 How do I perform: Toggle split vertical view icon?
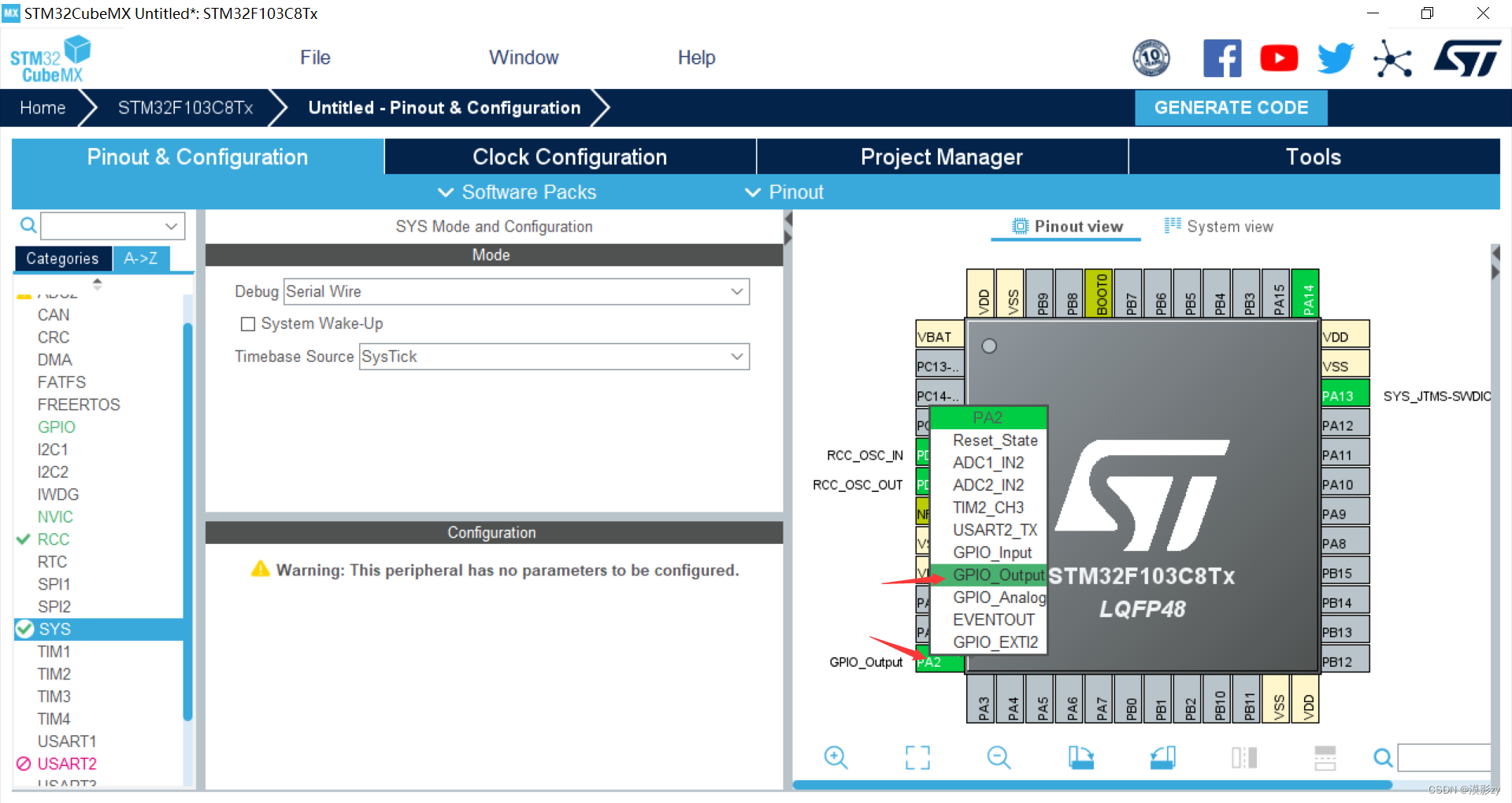click(x=1244, y=757)
